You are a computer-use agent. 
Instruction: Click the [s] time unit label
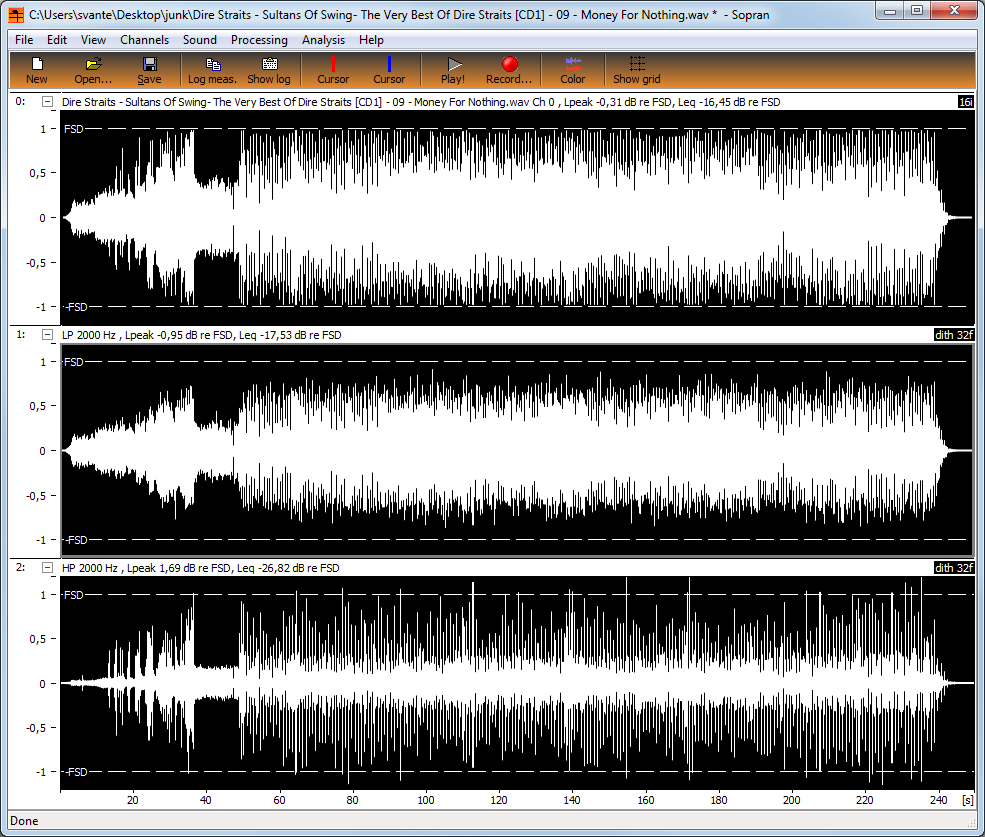tap(967, 800)
